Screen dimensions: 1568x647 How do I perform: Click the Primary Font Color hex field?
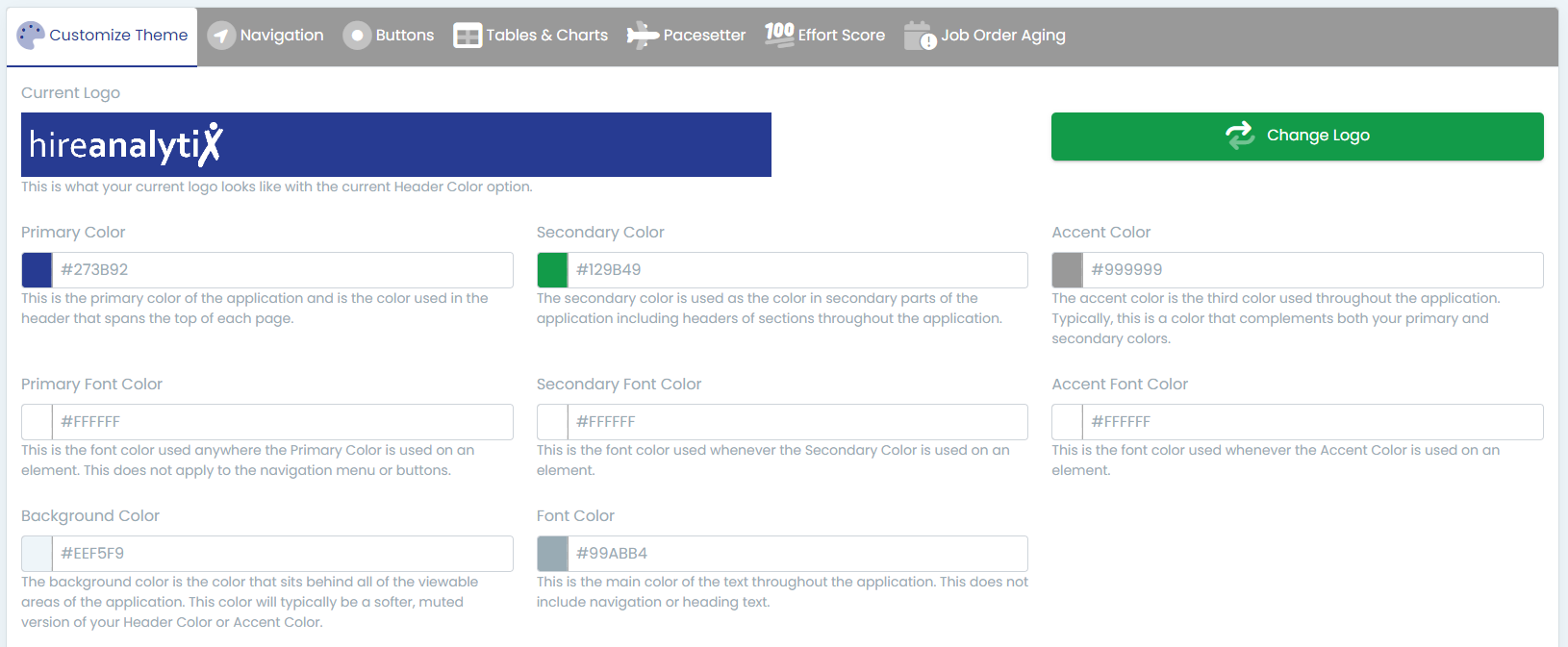coord(283,422)
